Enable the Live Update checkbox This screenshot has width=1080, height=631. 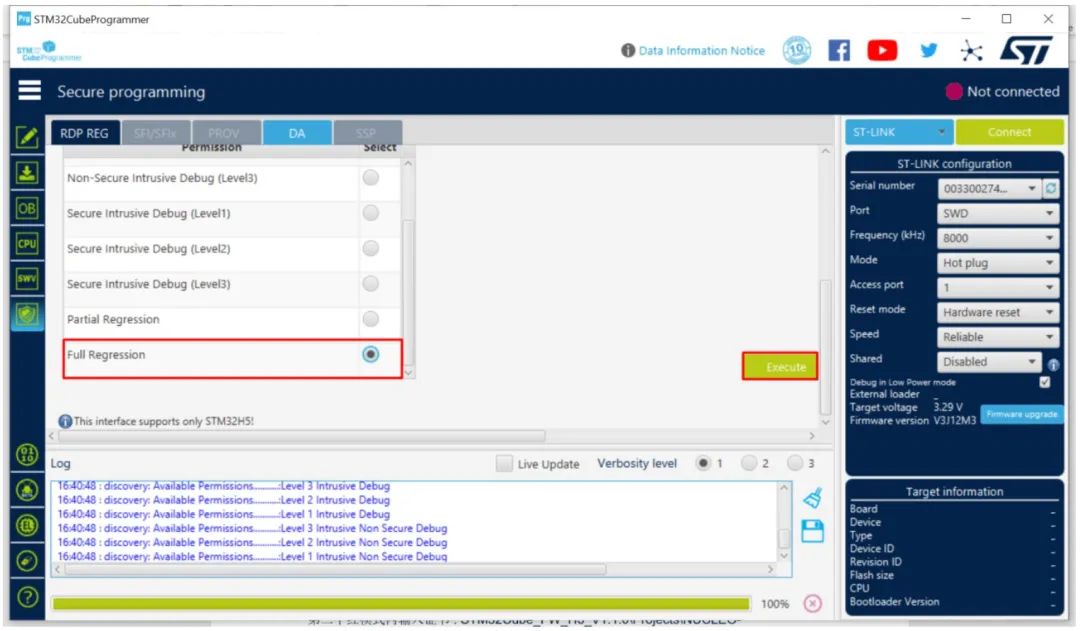tap(504, 464)
